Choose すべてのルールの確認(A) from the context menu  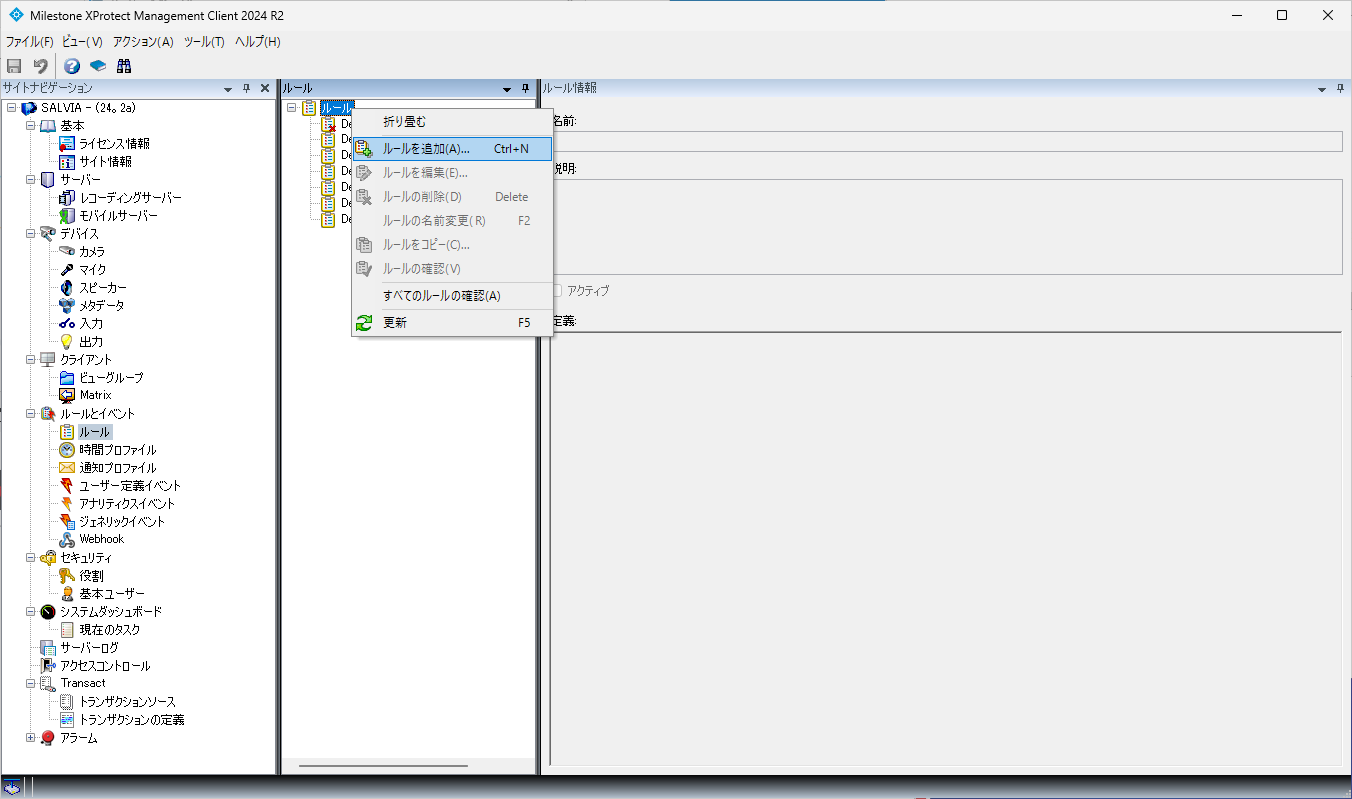point(441,296)
